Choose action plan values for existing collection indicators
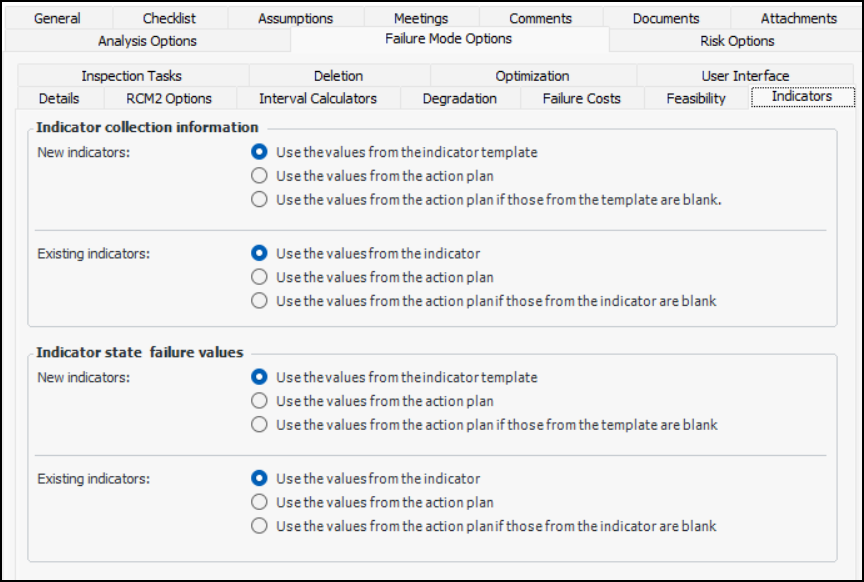The image size is (864, 582). [x=260, y=277]
